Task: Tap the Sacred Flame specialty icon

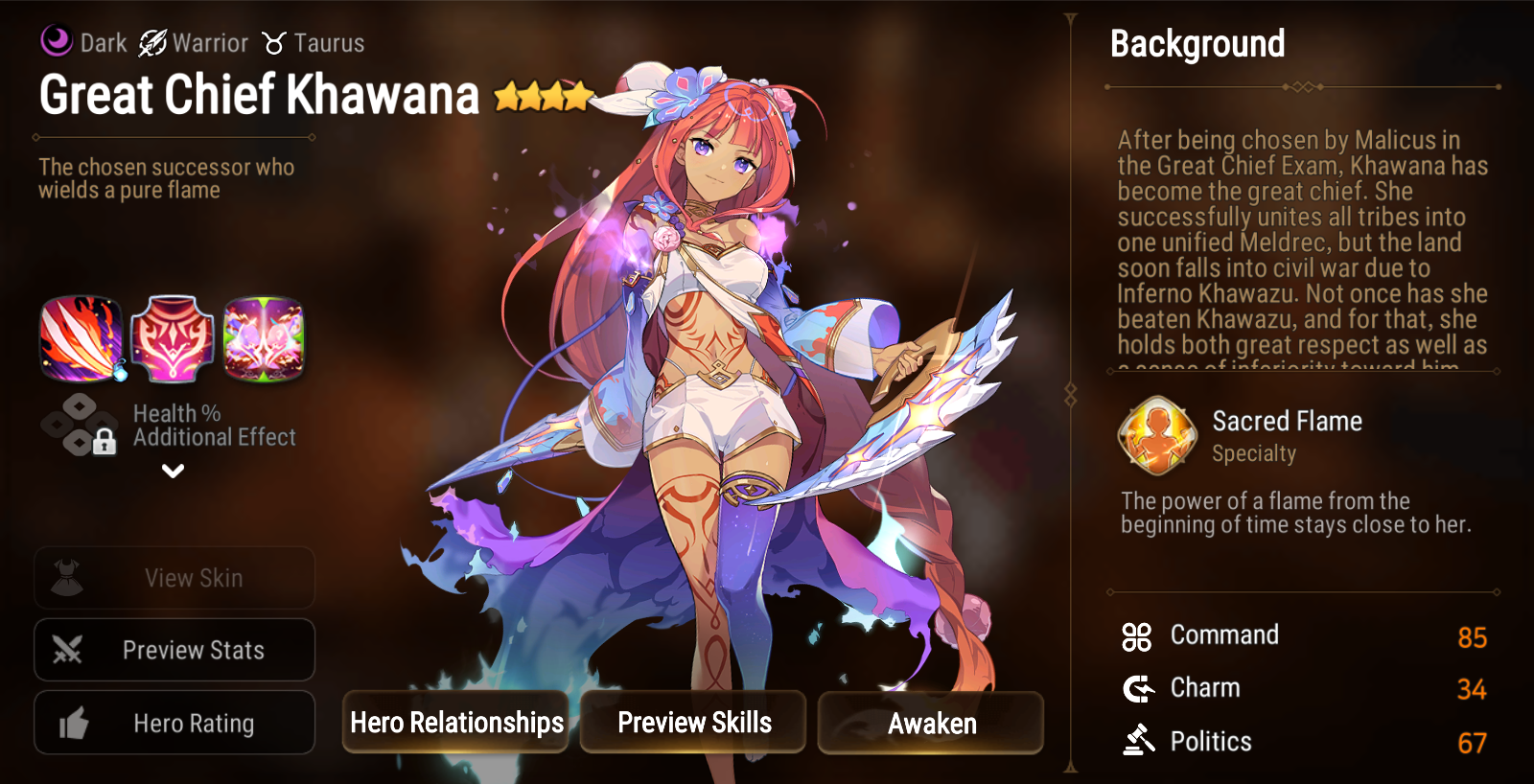Action: tap(1157, 436)
